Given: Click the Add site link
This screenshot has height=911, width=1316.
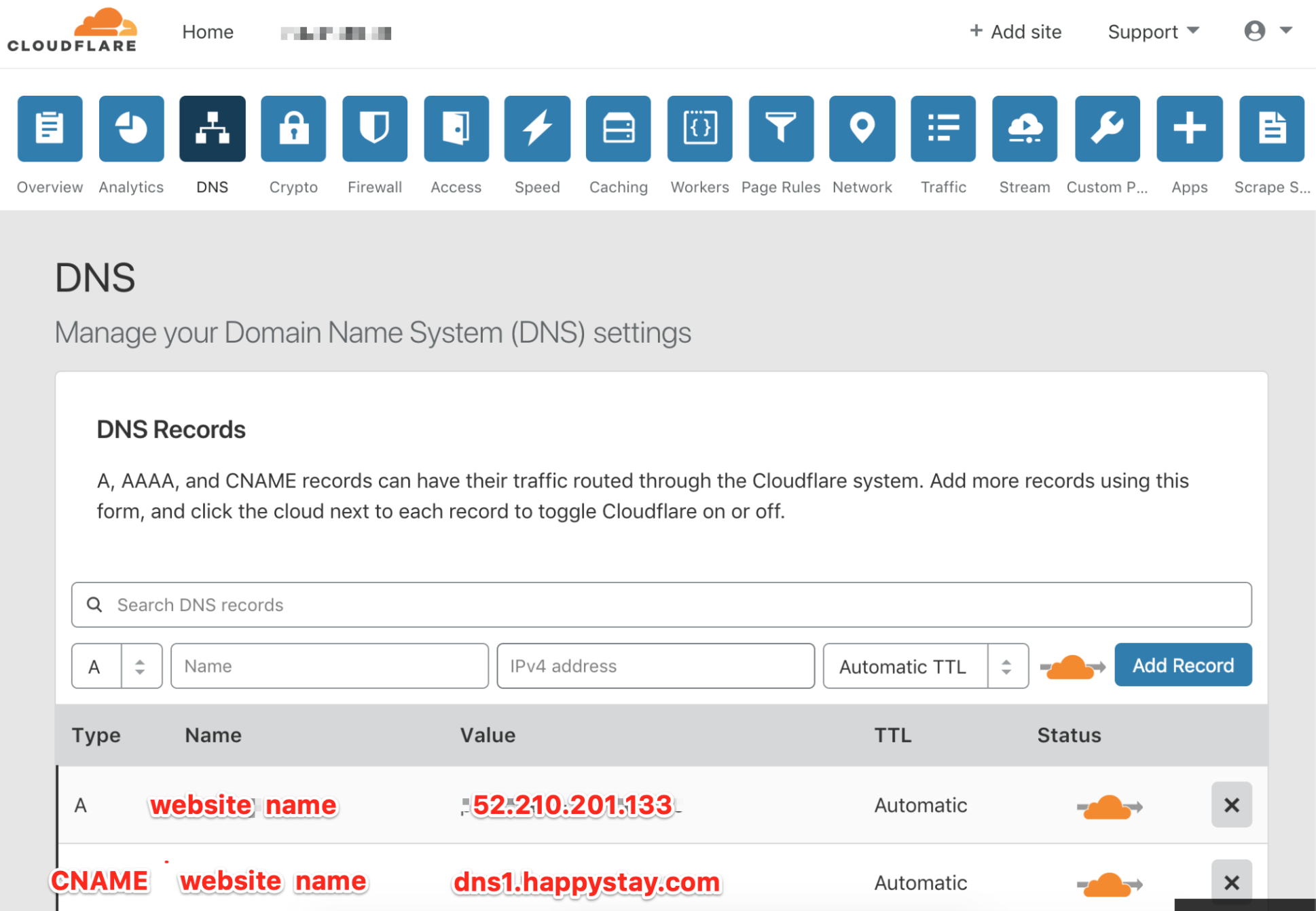Looking at the screenshot, I should (1015, 32).
